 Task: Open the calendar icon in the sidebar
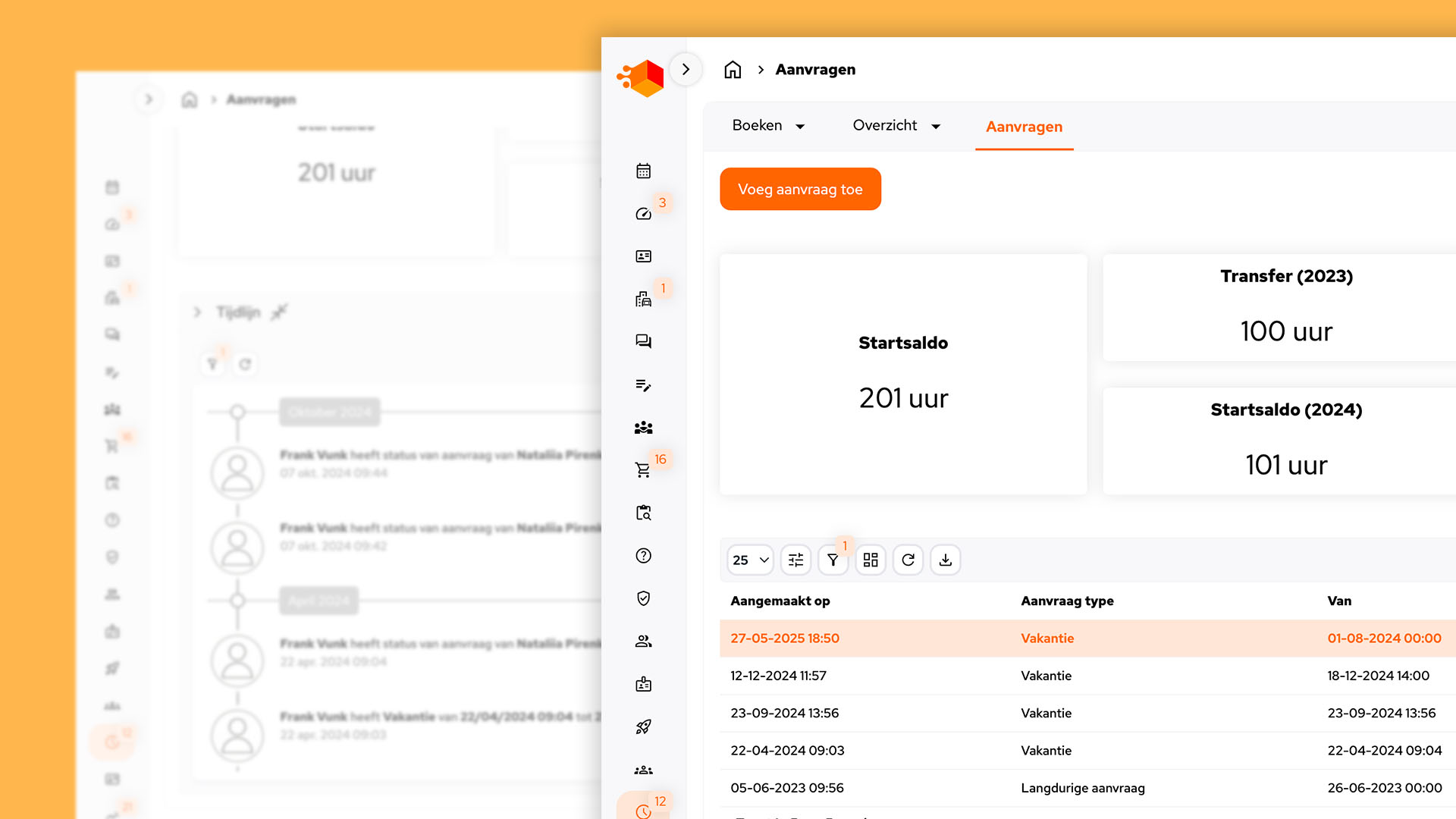tap(643, 171)
